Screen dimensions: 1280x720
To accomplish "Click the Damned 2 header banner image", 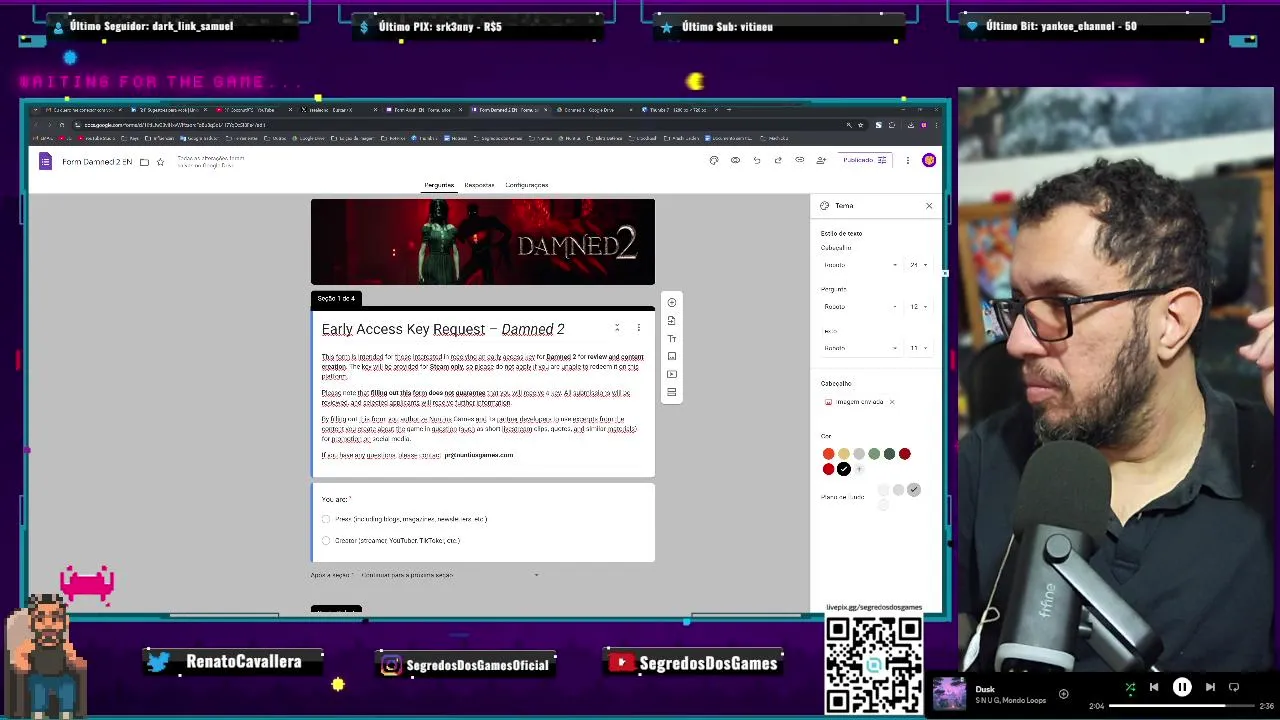I will click(483, 242).
